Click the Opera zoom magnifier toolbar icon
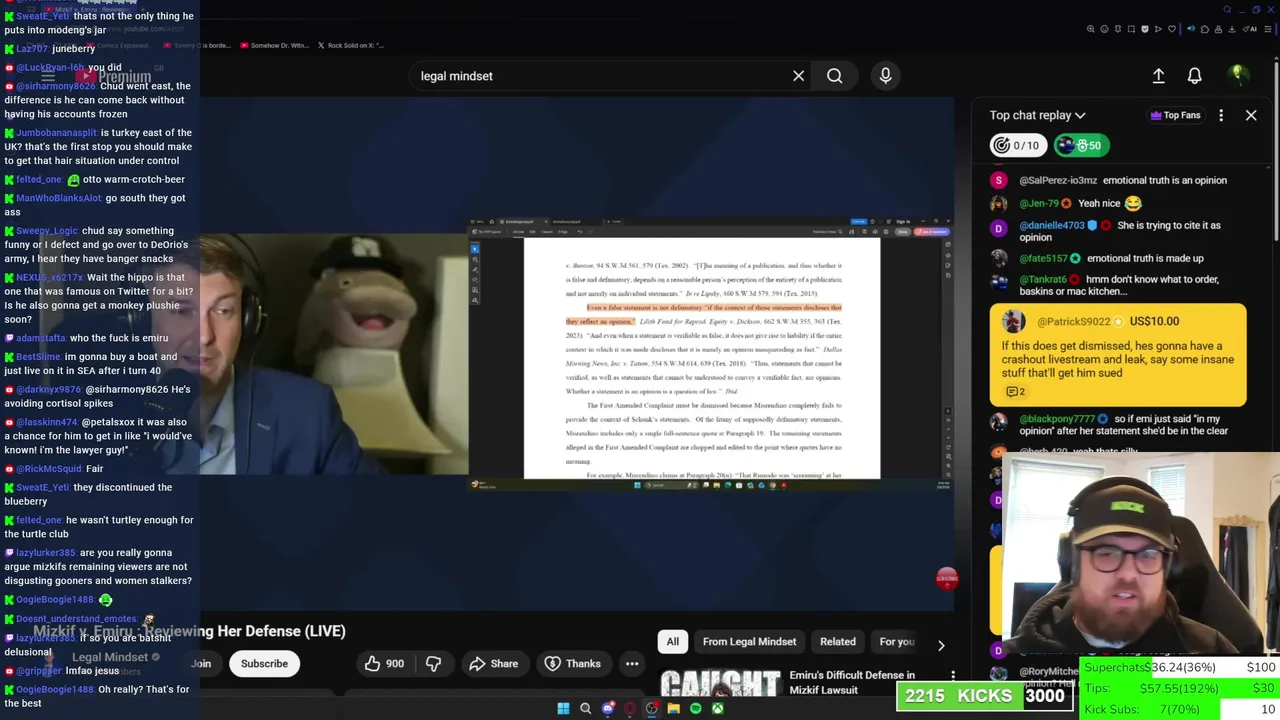 tap(1091, 29)
